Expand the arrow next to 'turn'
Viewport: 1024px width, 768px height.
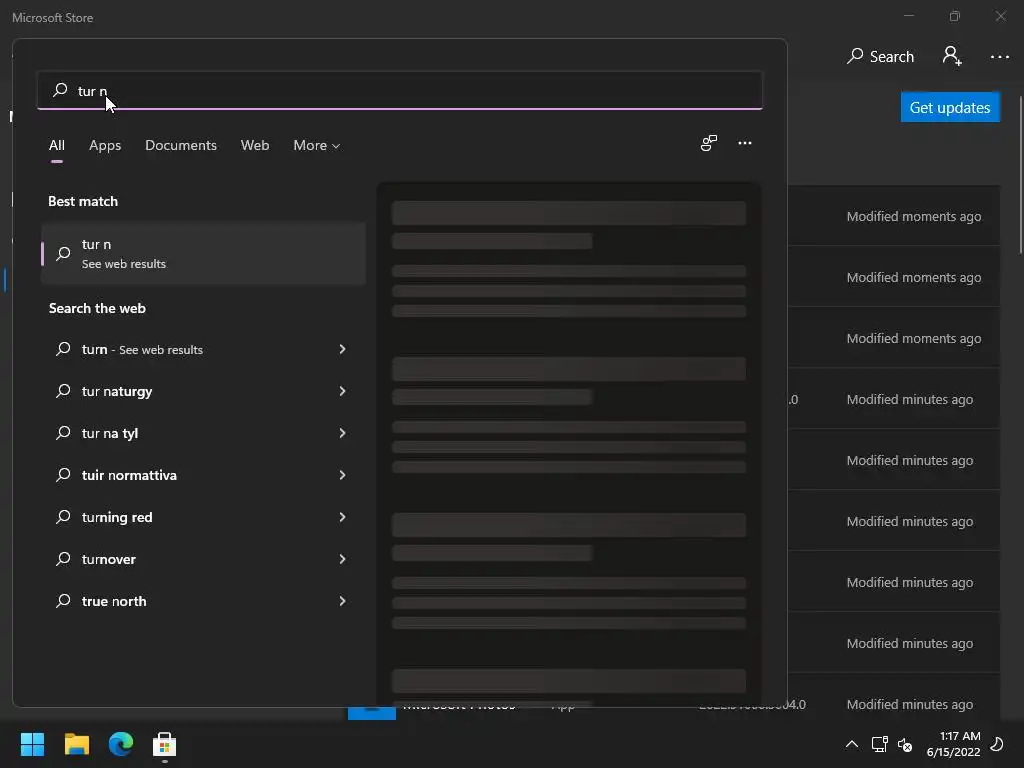pos(342,349)
